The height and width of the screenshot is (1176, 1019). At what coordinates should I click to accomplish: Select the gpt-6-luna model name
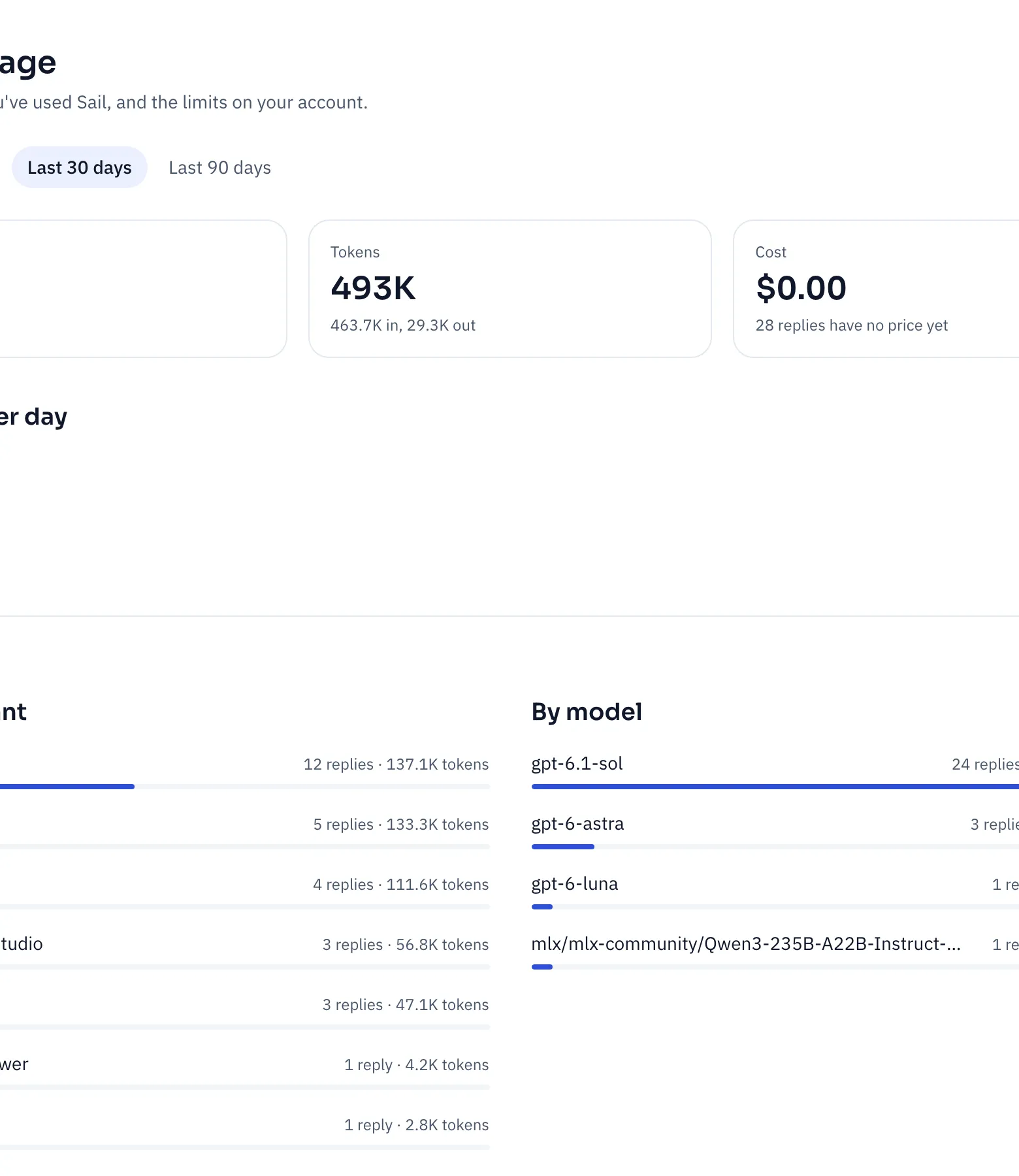click(575, 884)
